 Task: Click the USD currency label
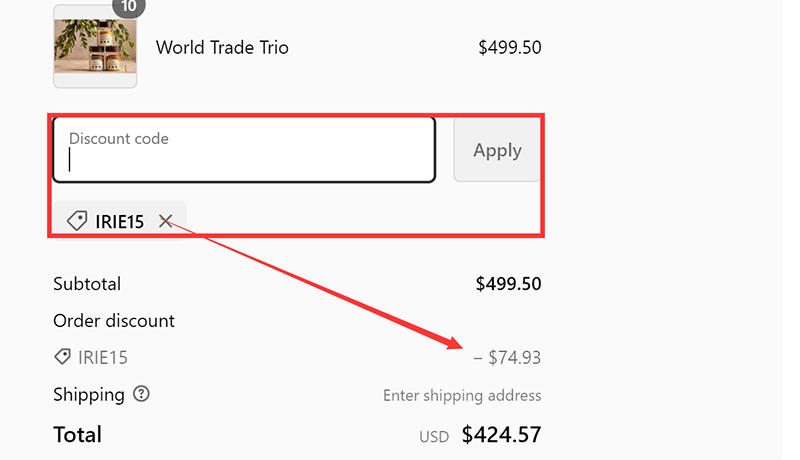click(435, 436)
